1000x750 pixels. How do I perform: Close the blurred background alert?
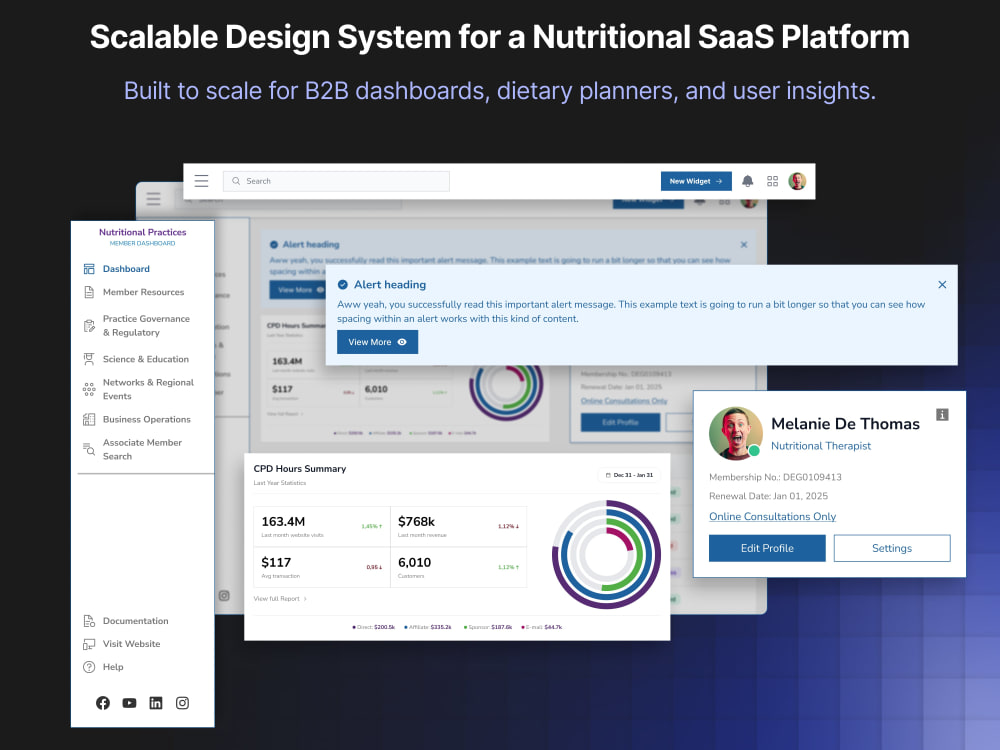point(744,245)
